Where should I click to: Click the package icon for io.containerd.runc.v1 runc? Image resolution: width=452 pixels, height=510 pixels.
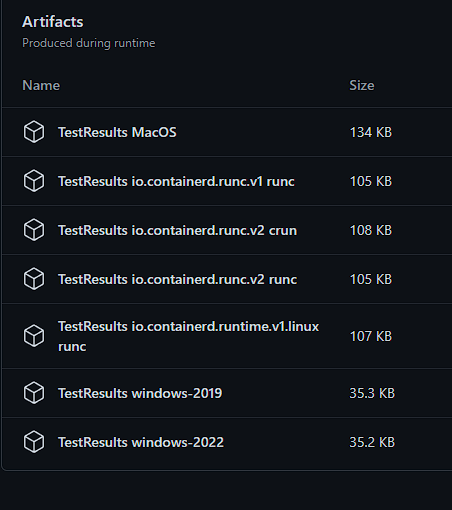[34, 181]
